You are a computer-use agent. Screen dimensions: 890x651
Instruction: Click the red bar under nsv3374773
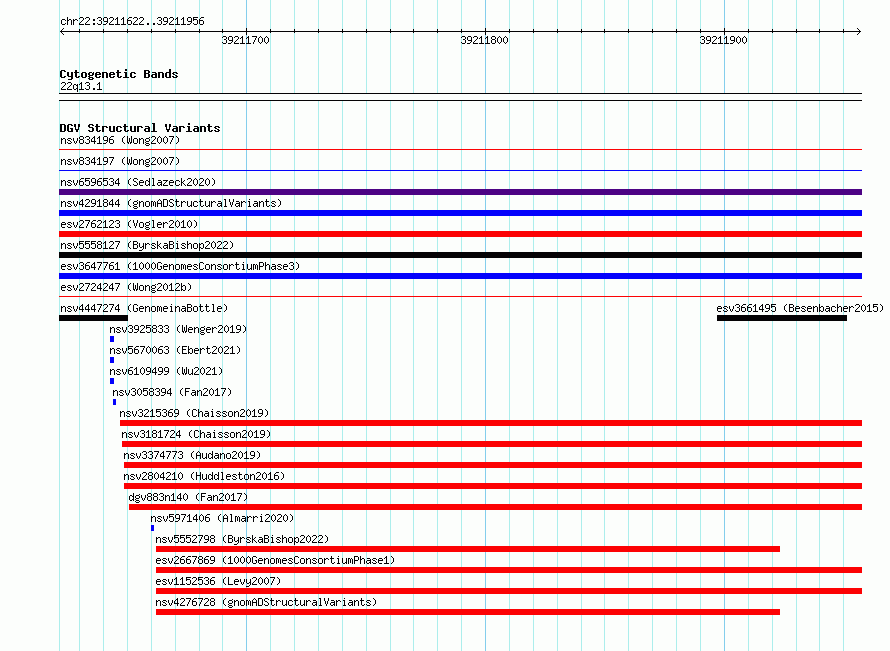(493, 465)
